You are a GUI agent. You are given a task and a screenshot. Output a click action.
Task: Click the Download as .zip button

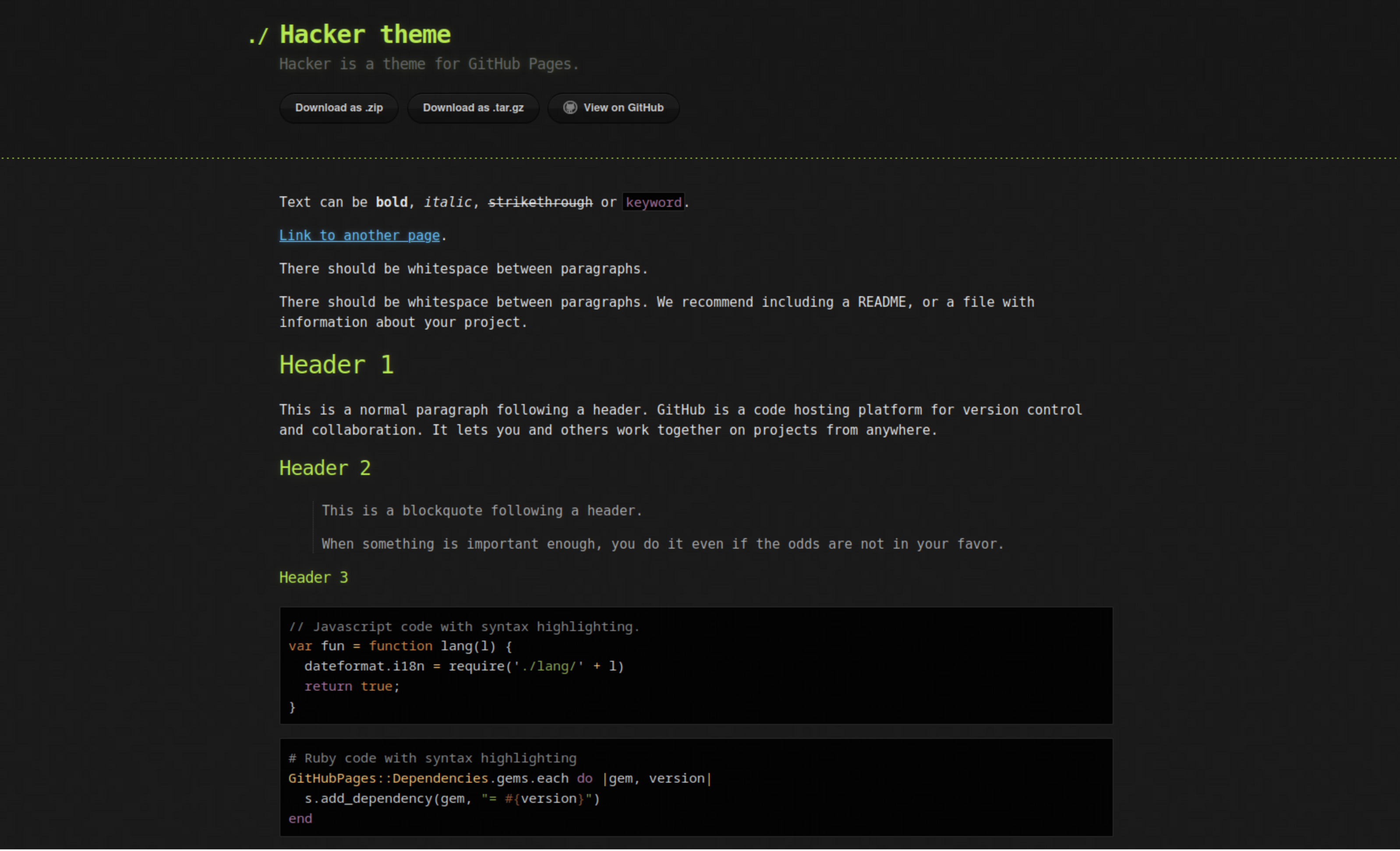click(339, 107)
